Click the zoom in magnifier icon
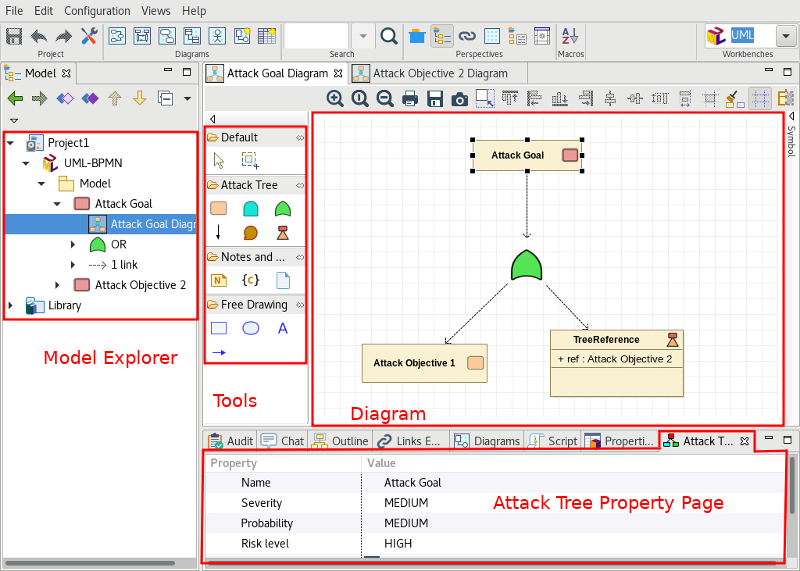This screenshot has height=571, width=800. (335, 98)
